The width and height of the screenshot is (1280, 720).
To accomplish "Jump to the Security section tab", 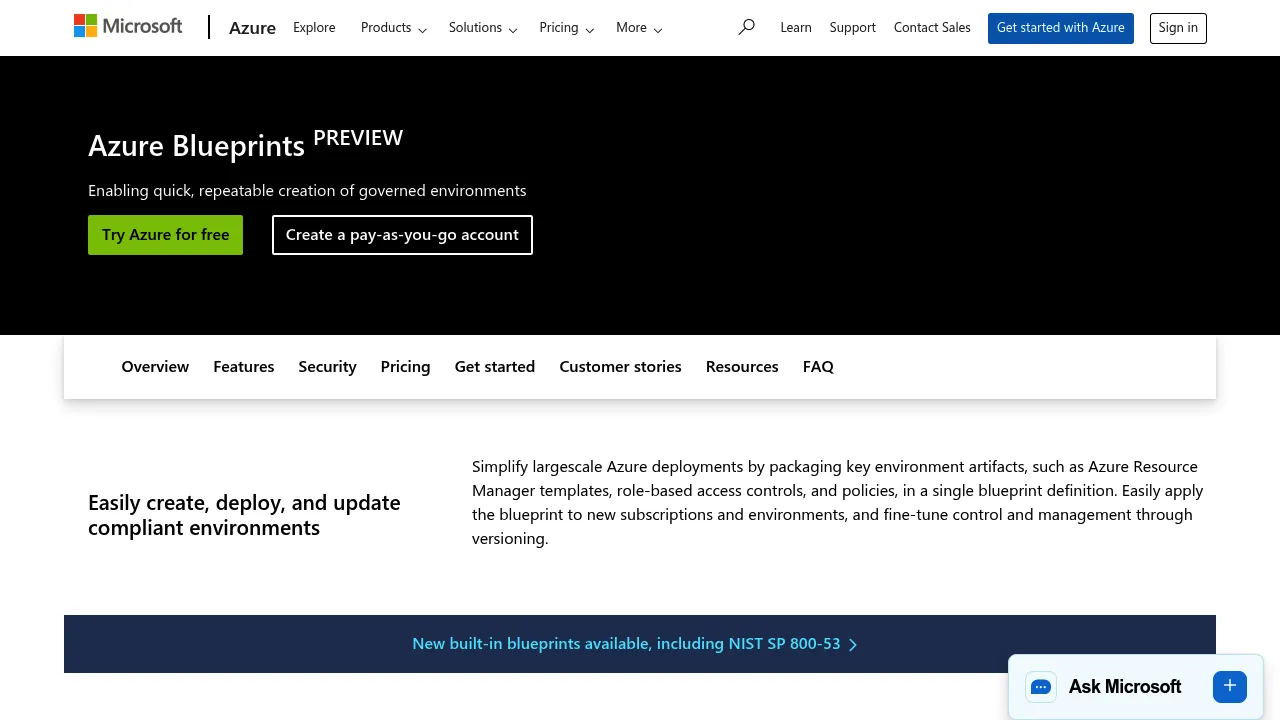I will [x=327, y=367].
